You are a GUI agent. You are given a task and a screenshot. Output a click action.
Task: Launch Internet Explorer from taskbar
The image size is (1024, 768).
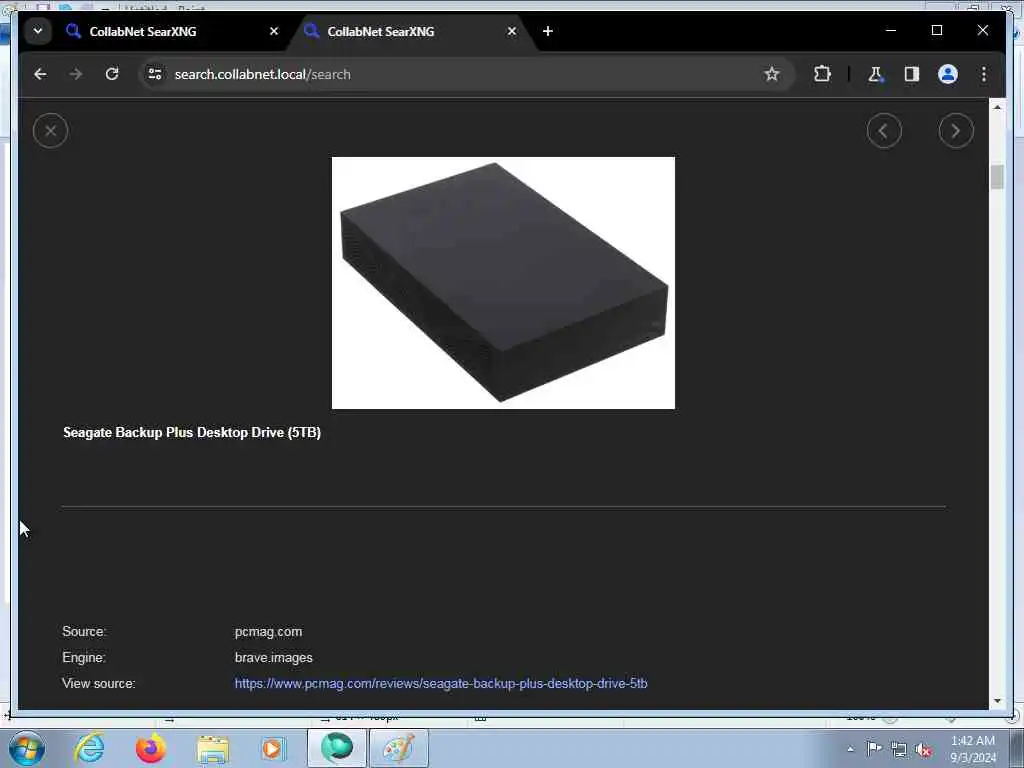tap(89, 748)
